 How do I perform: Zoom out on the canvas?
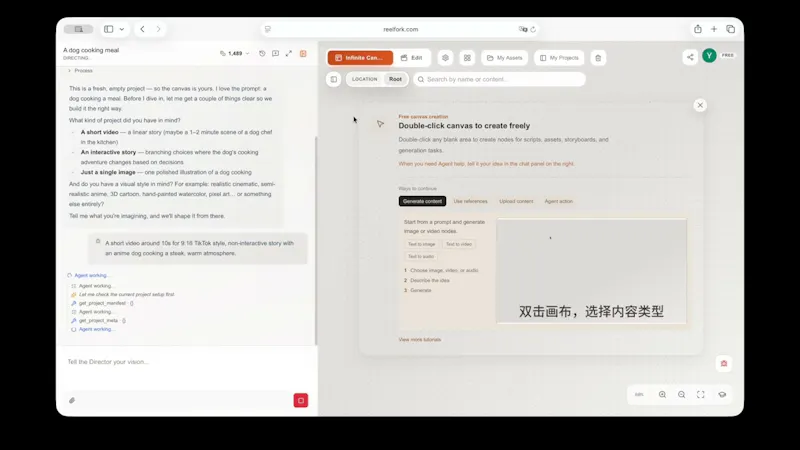(682, 394)
